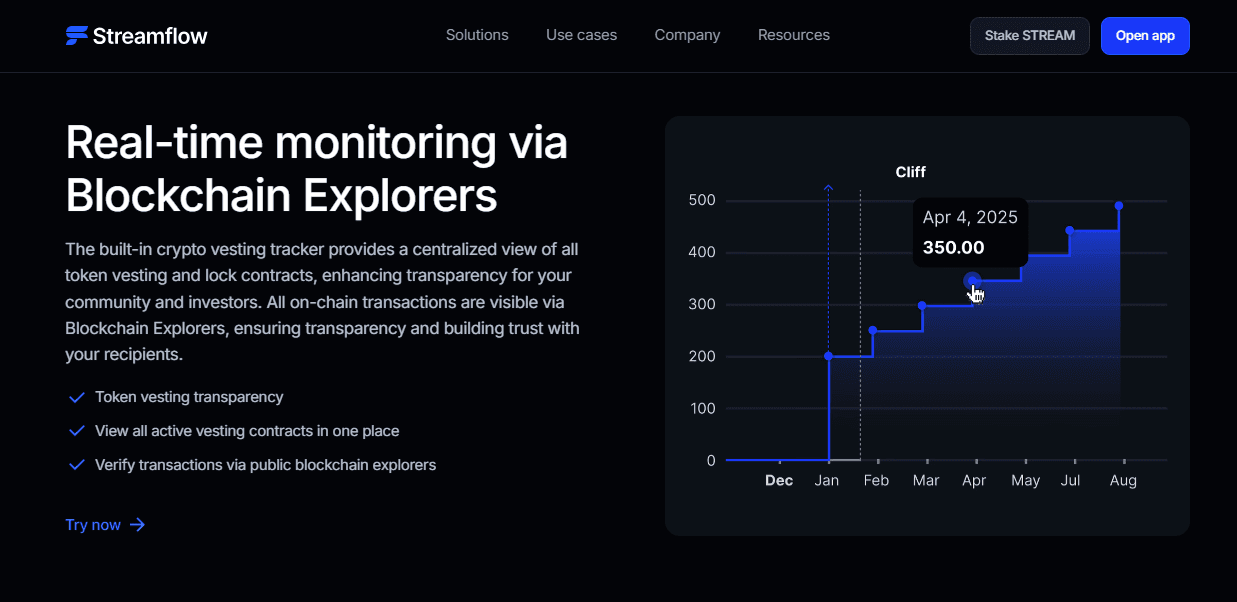
Task: Click checkmark beside View all active vesting contracts
Action: point(76,432)
